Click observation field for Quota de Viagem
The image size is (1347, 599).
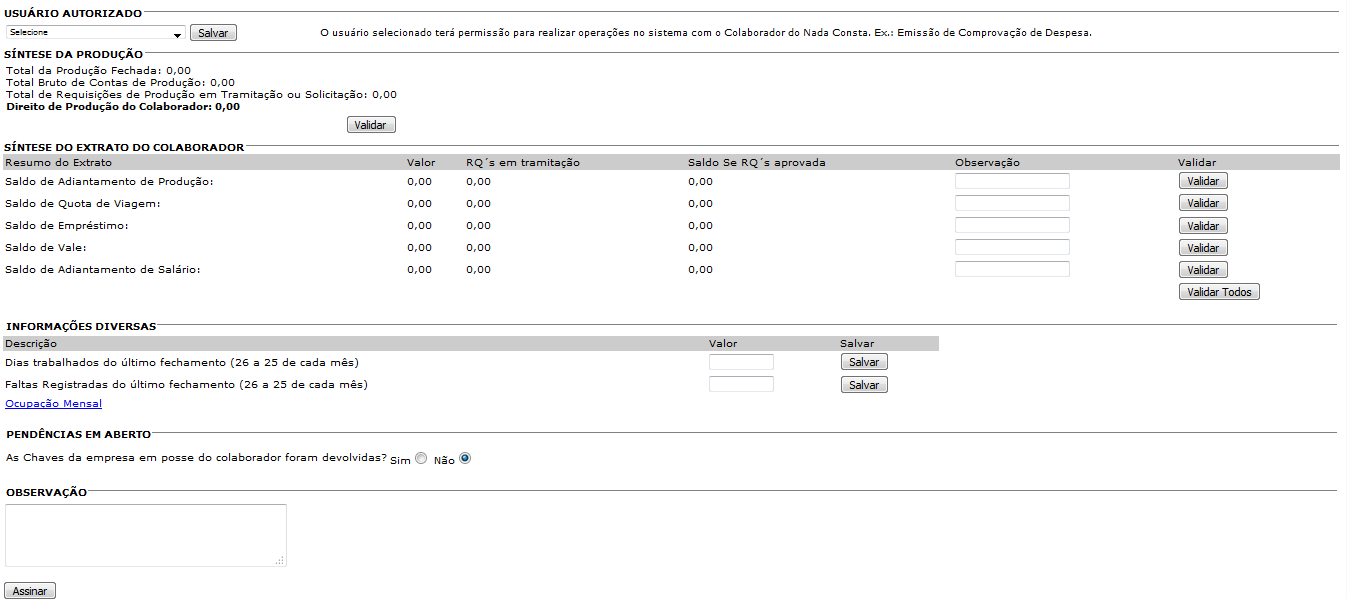point(1011,203)
